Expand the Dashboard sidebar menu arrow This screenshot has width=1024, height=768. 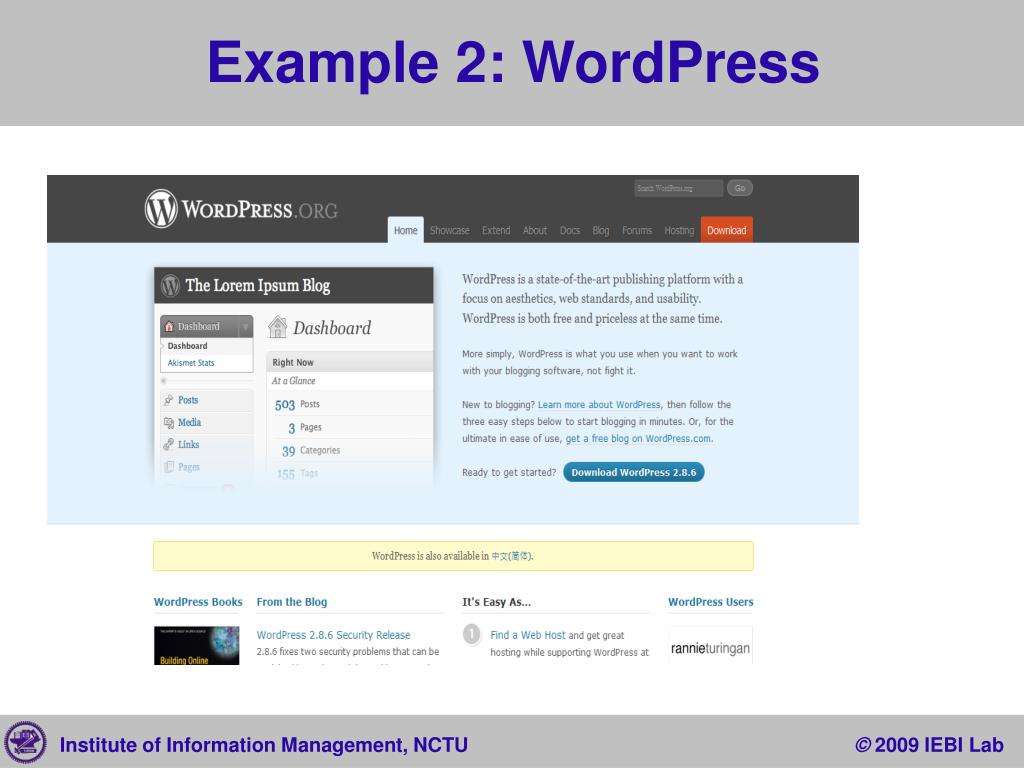(246, 327)
